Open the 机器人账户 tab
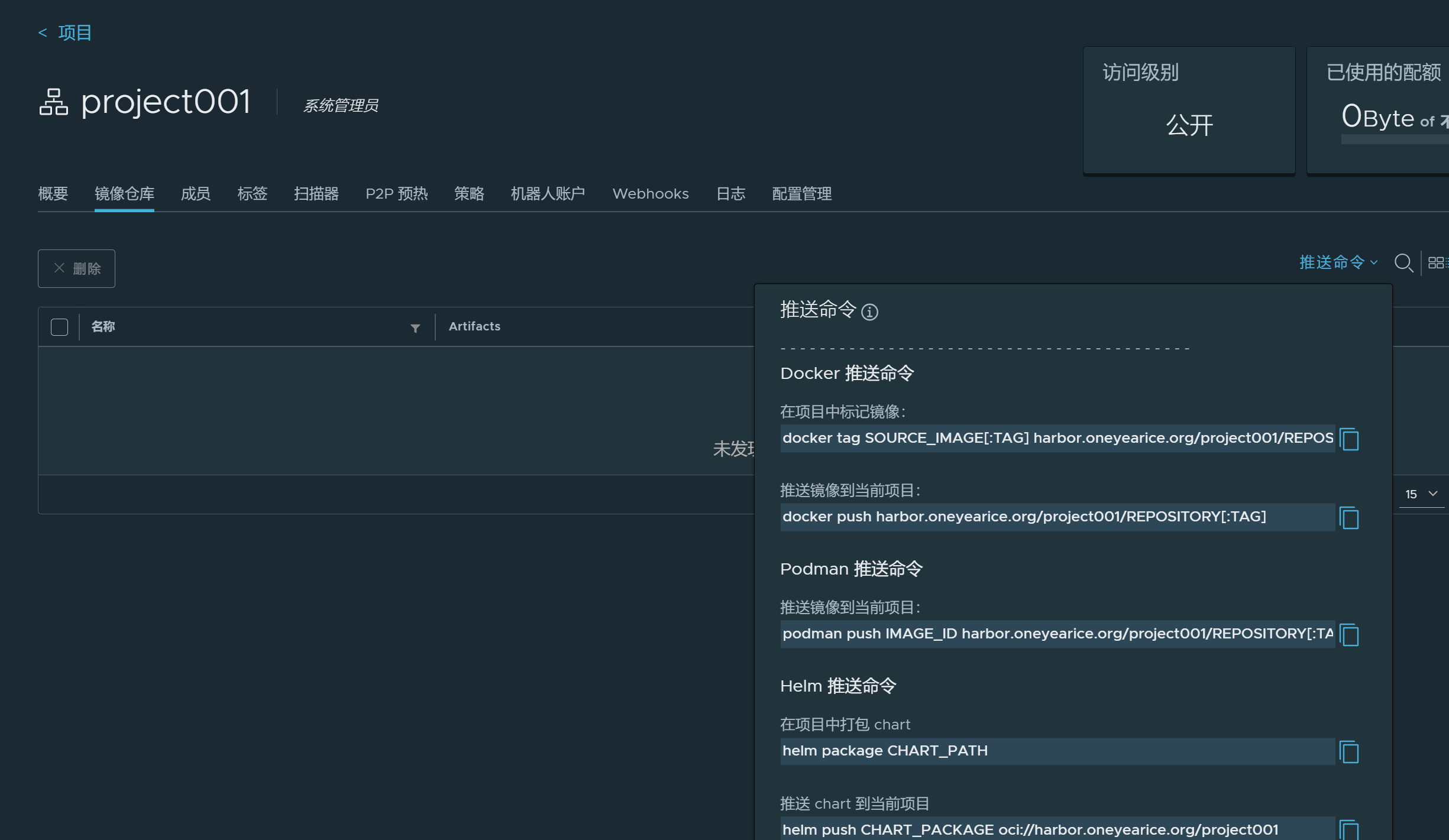The height and width of the screenshot is (840, 1449). pyautogui.click(x=548, y=194)
